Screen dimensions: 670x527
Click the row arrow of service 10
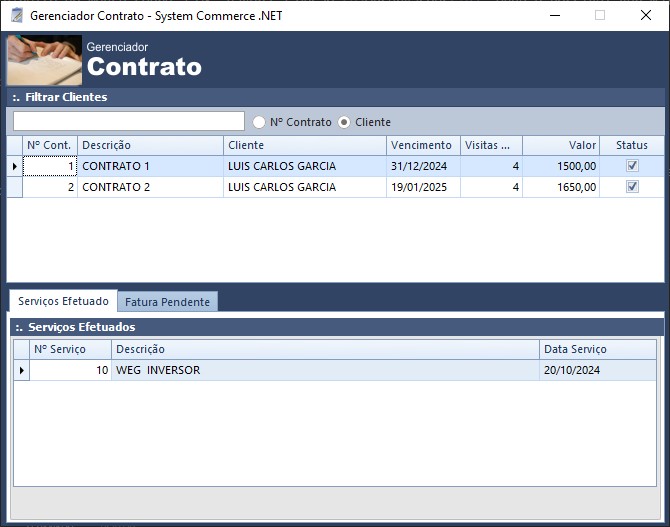coord(22,370)
